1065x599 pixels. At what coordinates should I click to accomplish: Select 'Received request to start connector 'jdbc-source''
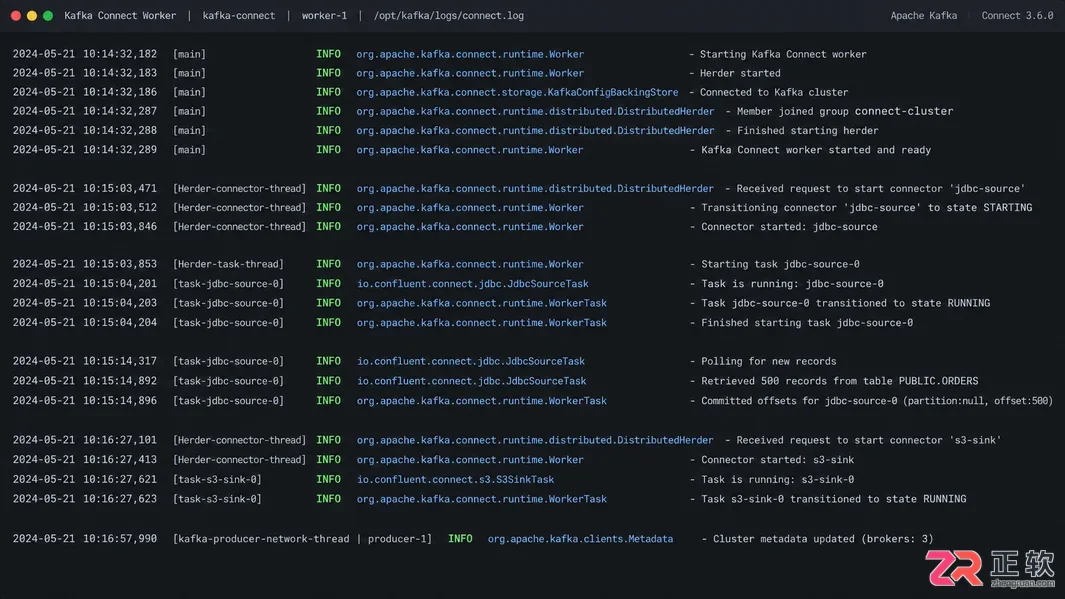click(x=881, y=189)
